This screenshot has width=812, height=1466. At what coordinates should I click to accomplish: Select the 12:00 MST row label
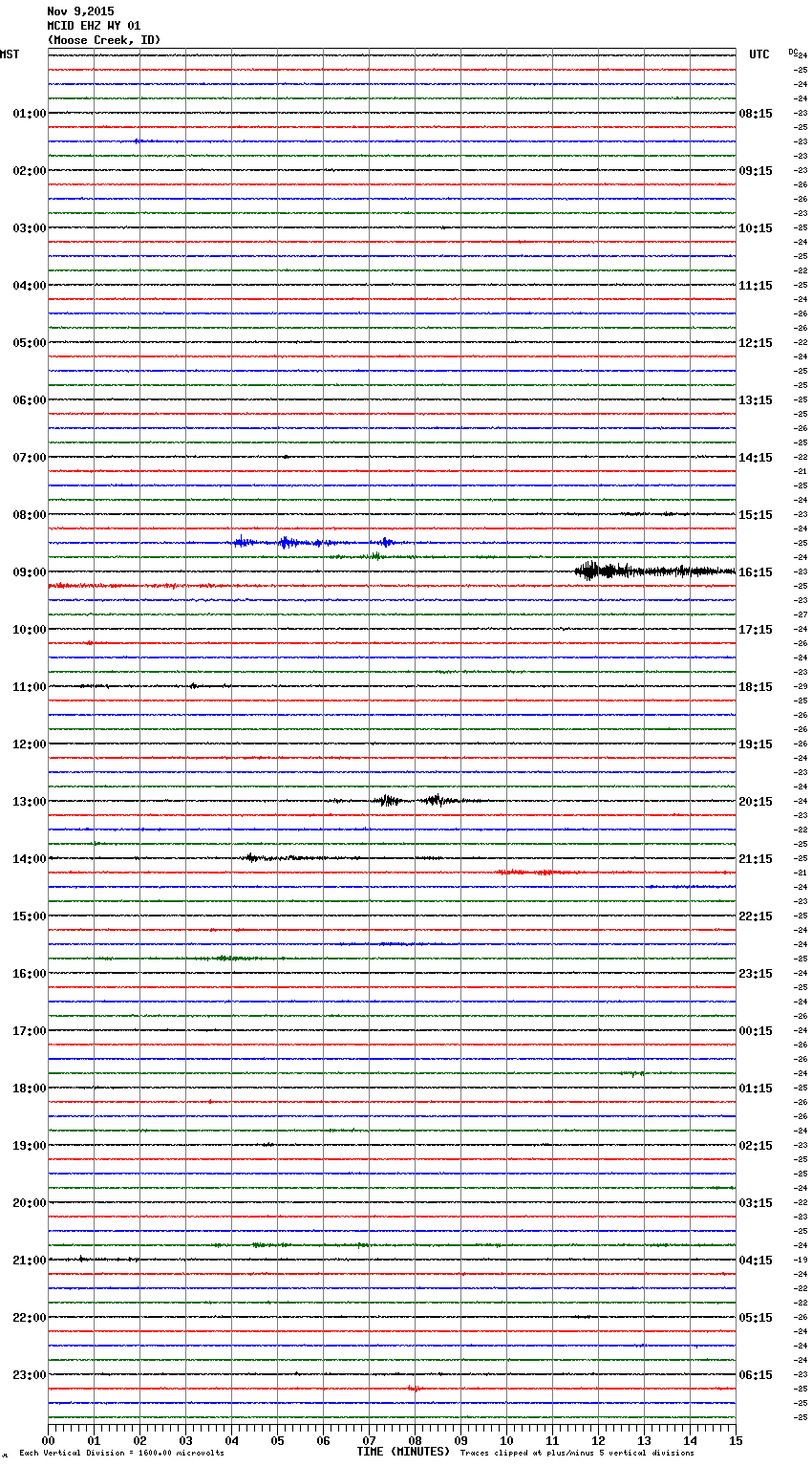tap(30, 744)
